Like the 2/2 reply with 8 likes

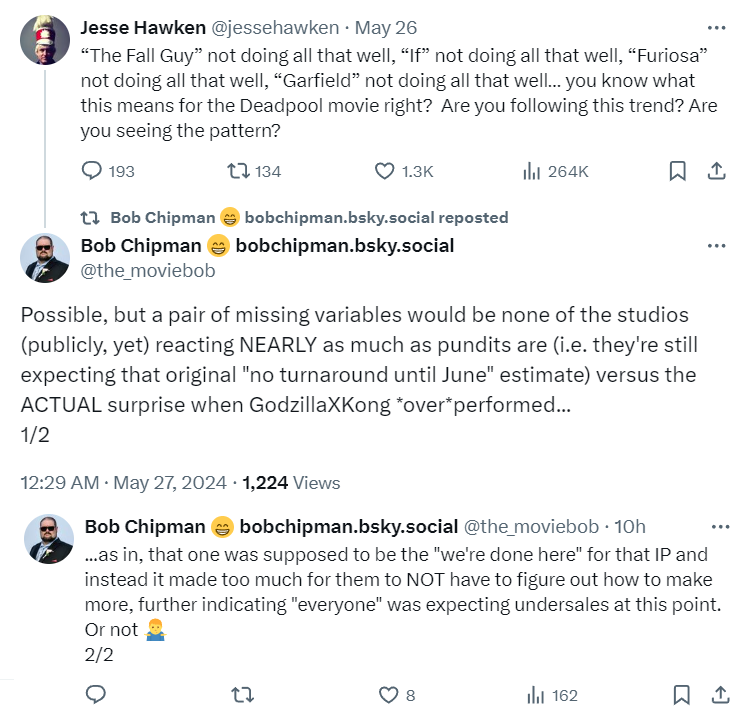388,694
